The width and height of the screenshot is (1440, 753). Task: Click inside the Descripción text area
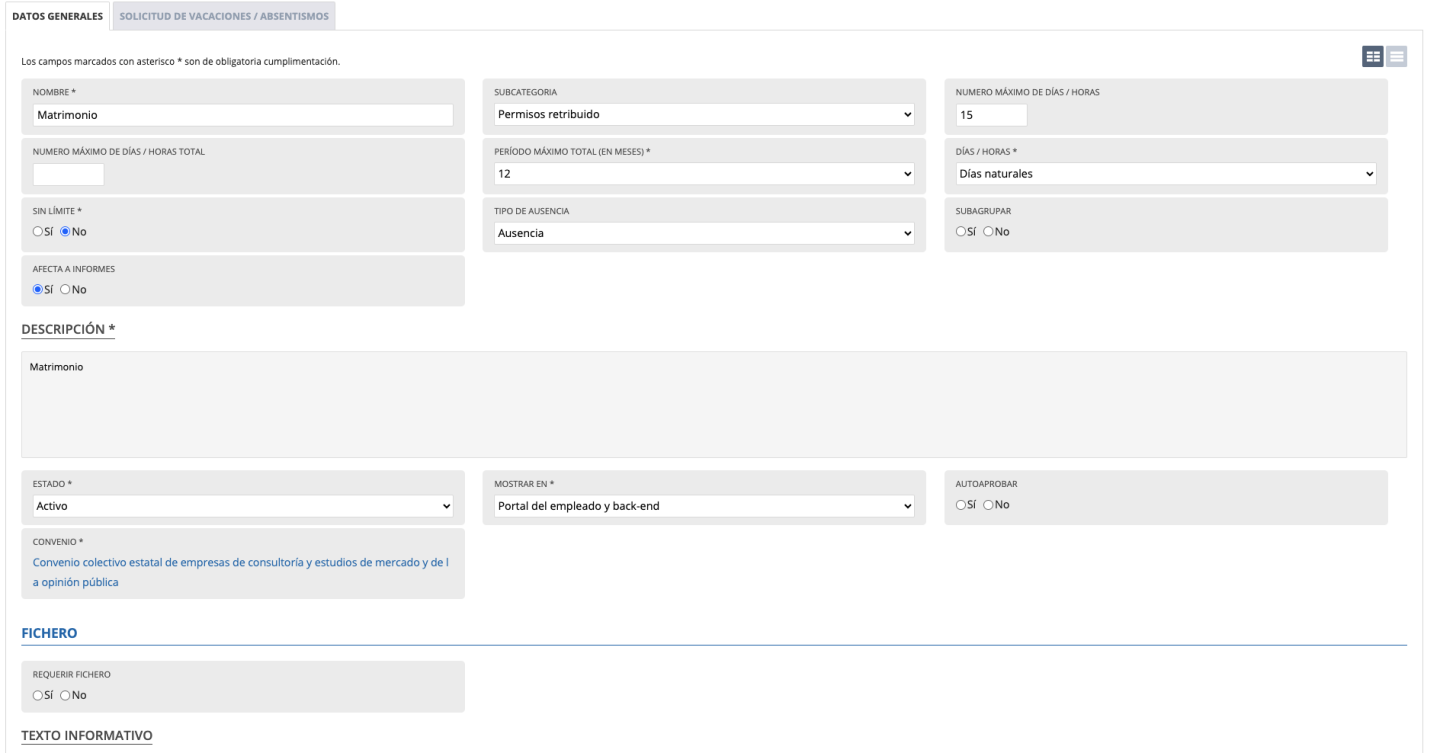click(713, 405)
